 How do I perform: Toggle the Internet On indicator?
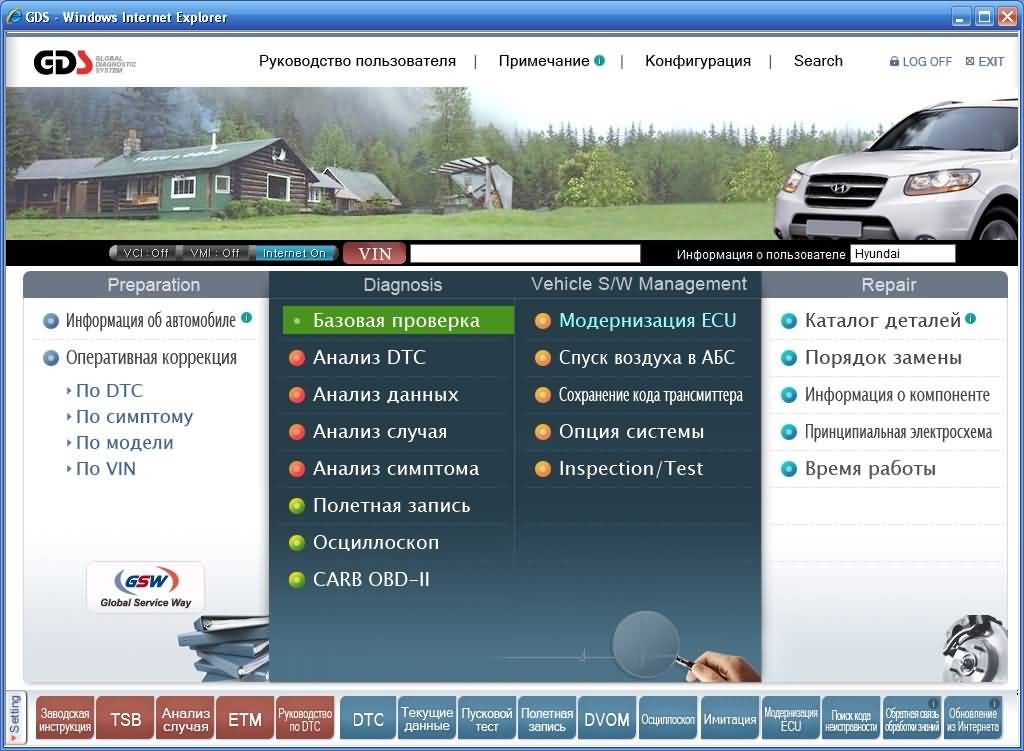tap(294, 253)
